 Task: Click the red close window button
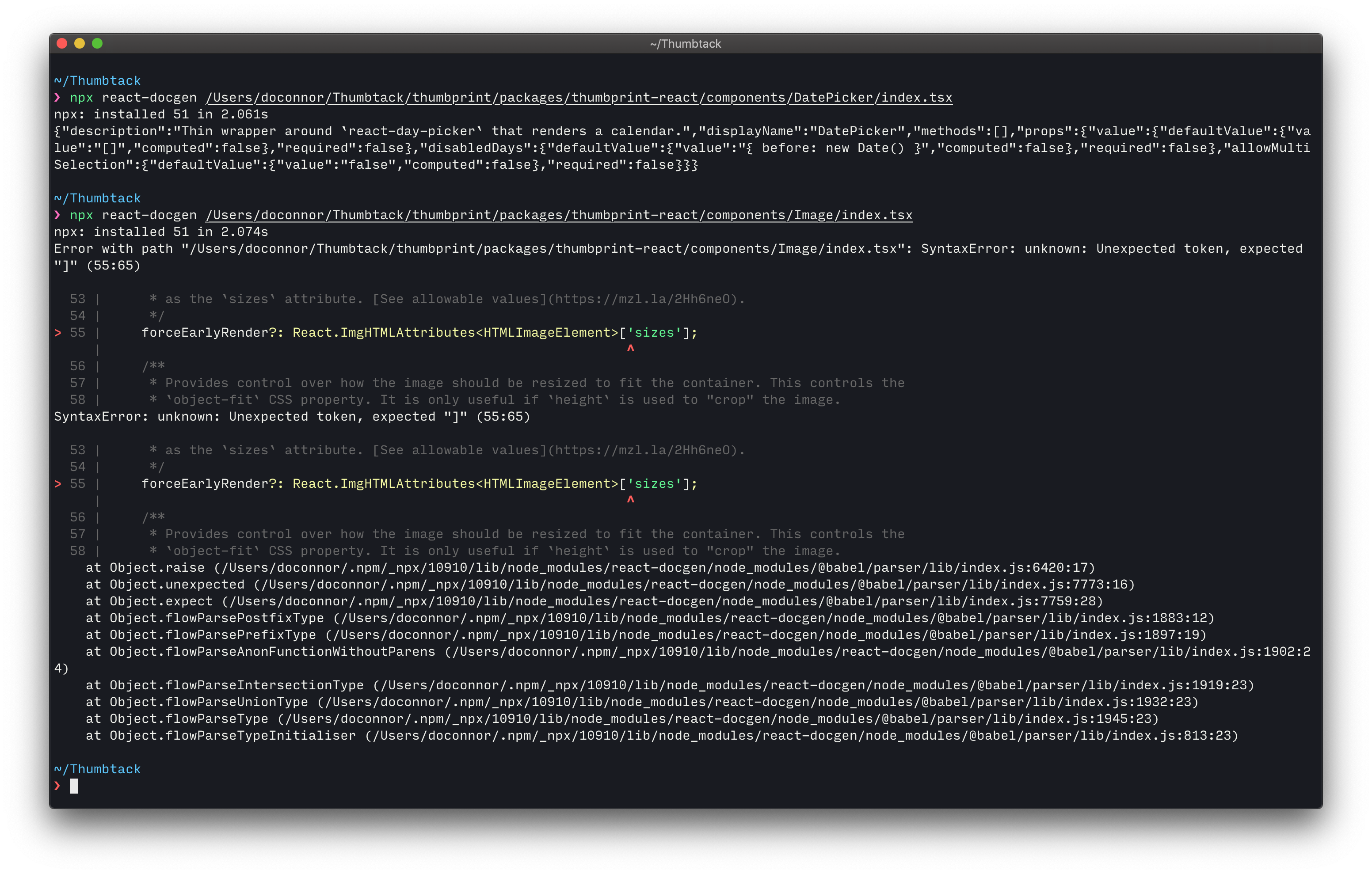point(62,43)
